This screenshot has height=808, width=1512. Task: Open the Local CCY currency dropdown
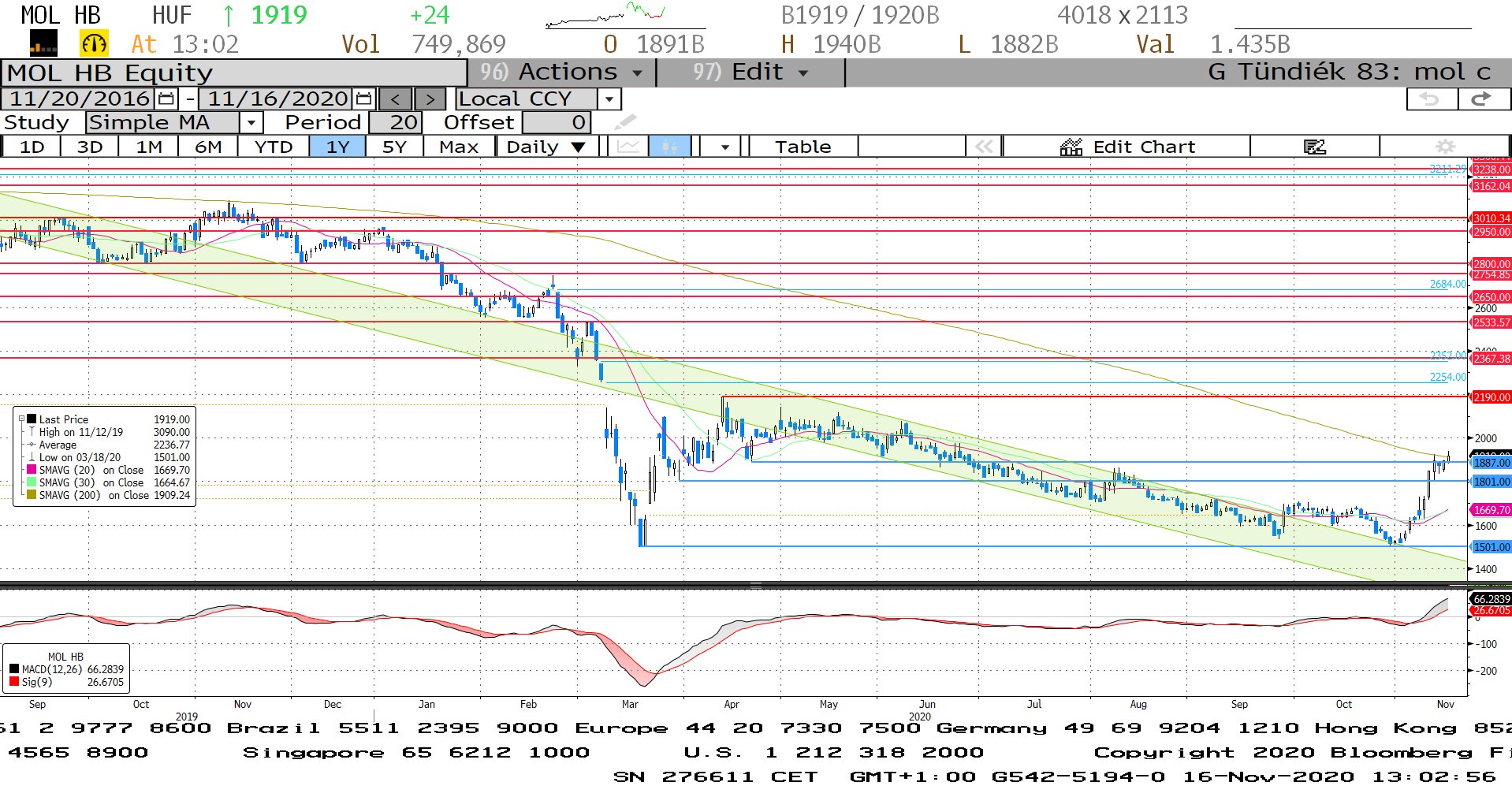[609, 99]
